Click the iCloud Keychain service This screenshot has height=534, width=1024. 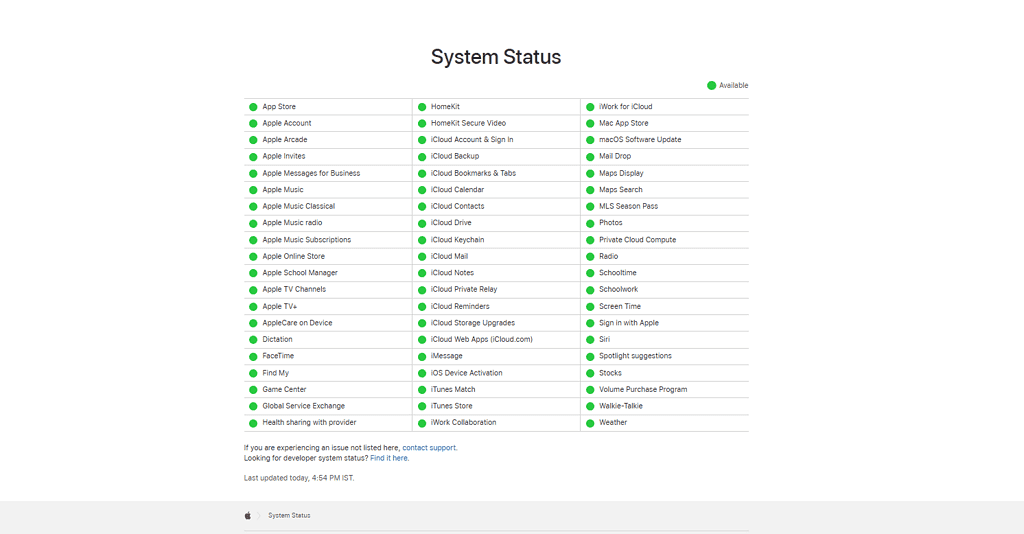pos(457,240)
